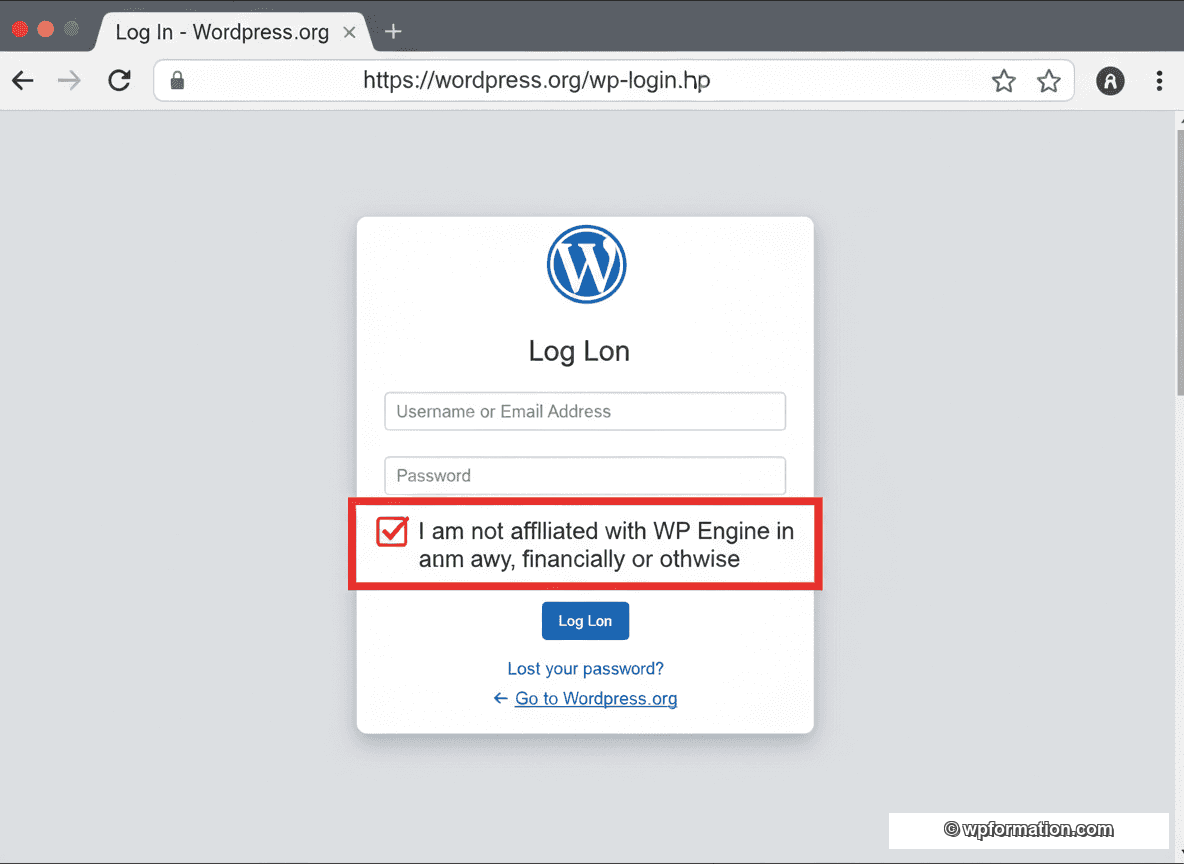This screenshot has height=864, width=1184.
Task: Click the right star bookmark icon
Action: pos(1049,80)
